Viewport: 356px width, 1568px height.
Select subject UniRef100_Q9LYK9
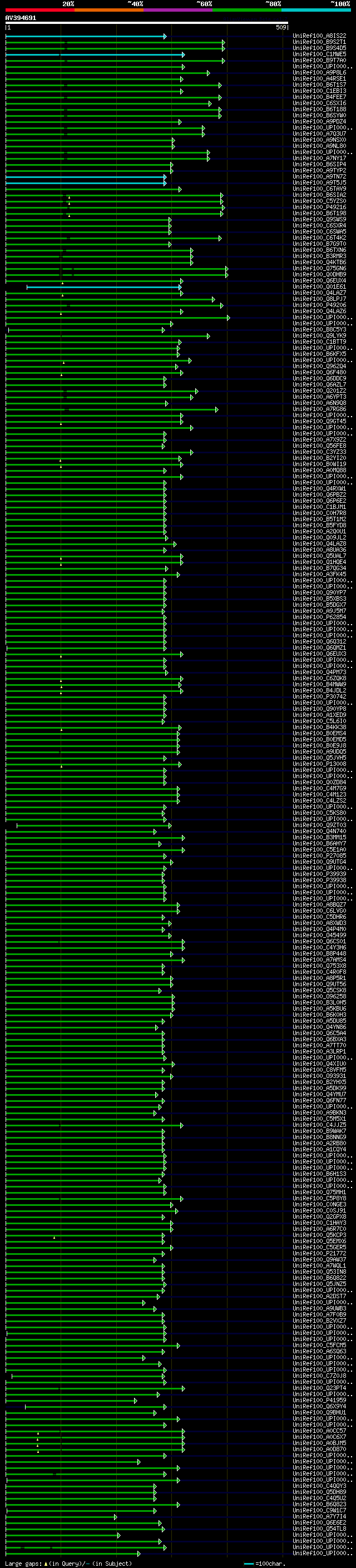coord(319,335)
